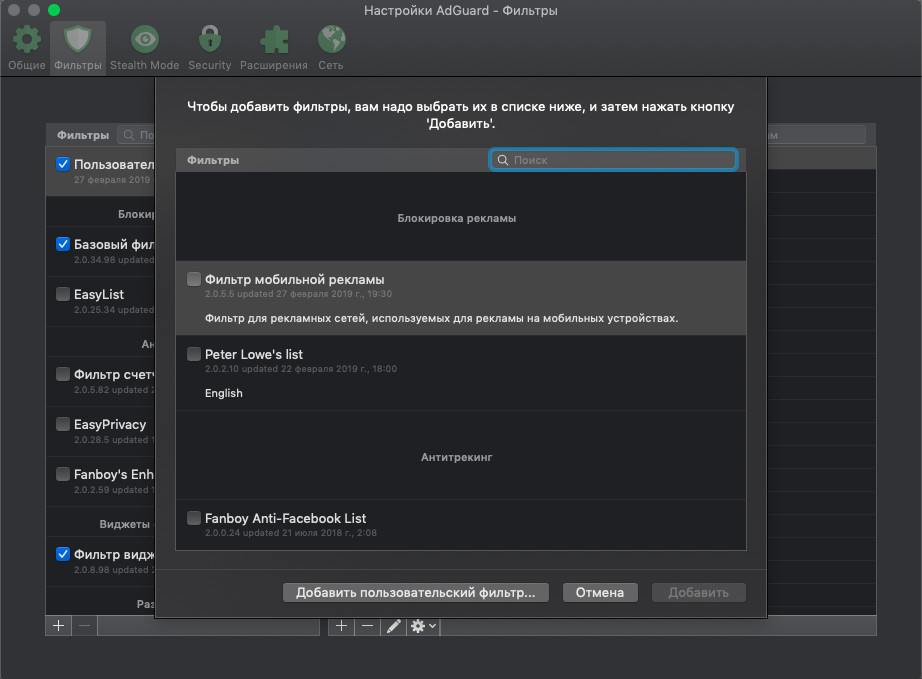This screenshot has height=679, width=922.
Task: Enable the Fanboy Anti-Facebook List
Action: tap(194, 518)
